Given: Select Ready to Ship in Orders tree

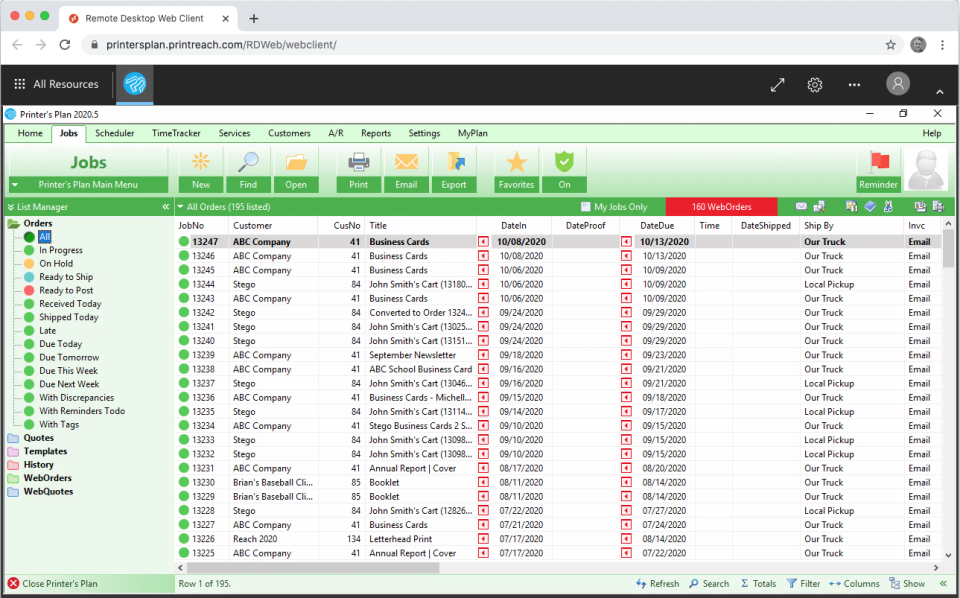Looking at the screenshot, I should coord(66,277).
